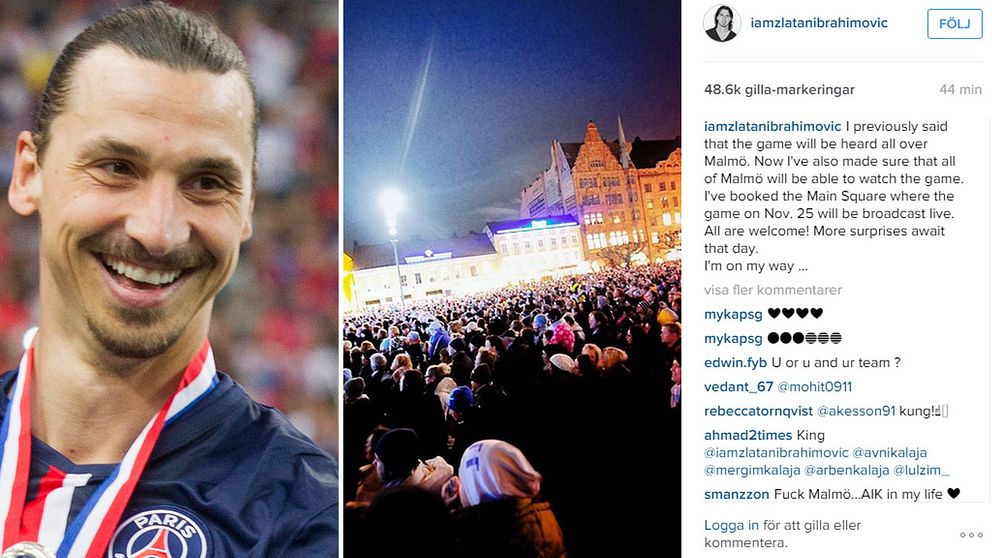Open the smanzzon commenter profile
Image resolution: width=992 pixels, height=558 pixels.
736,494
